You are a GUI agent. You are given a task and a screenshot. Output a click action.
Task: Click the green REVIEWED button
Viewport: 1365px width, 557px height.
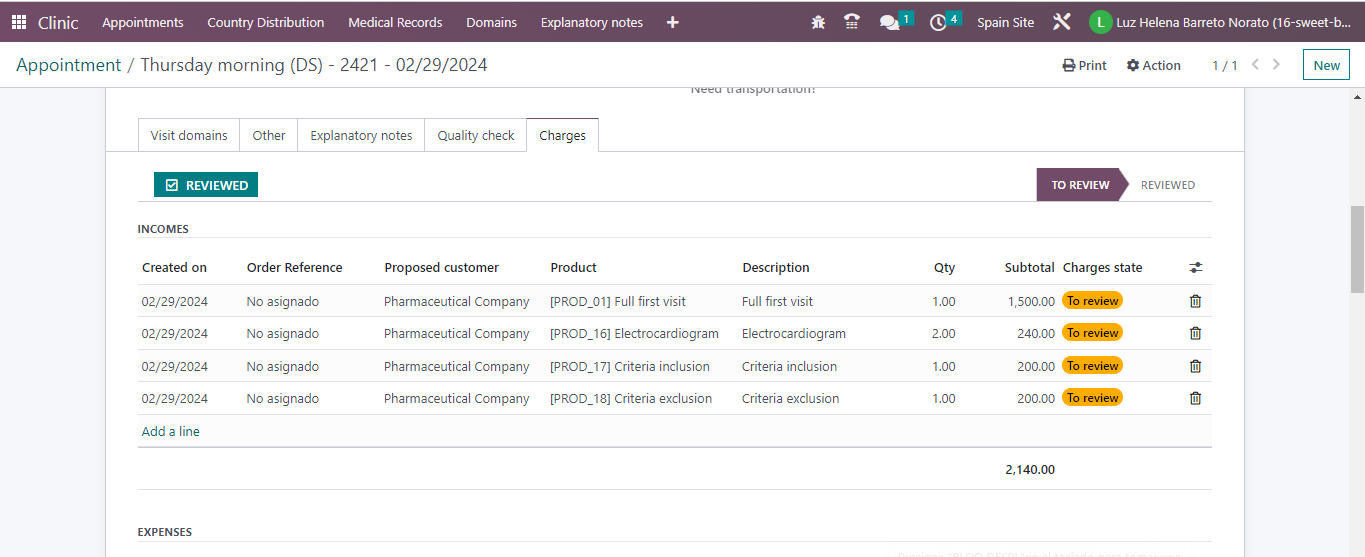click(206, 185)
